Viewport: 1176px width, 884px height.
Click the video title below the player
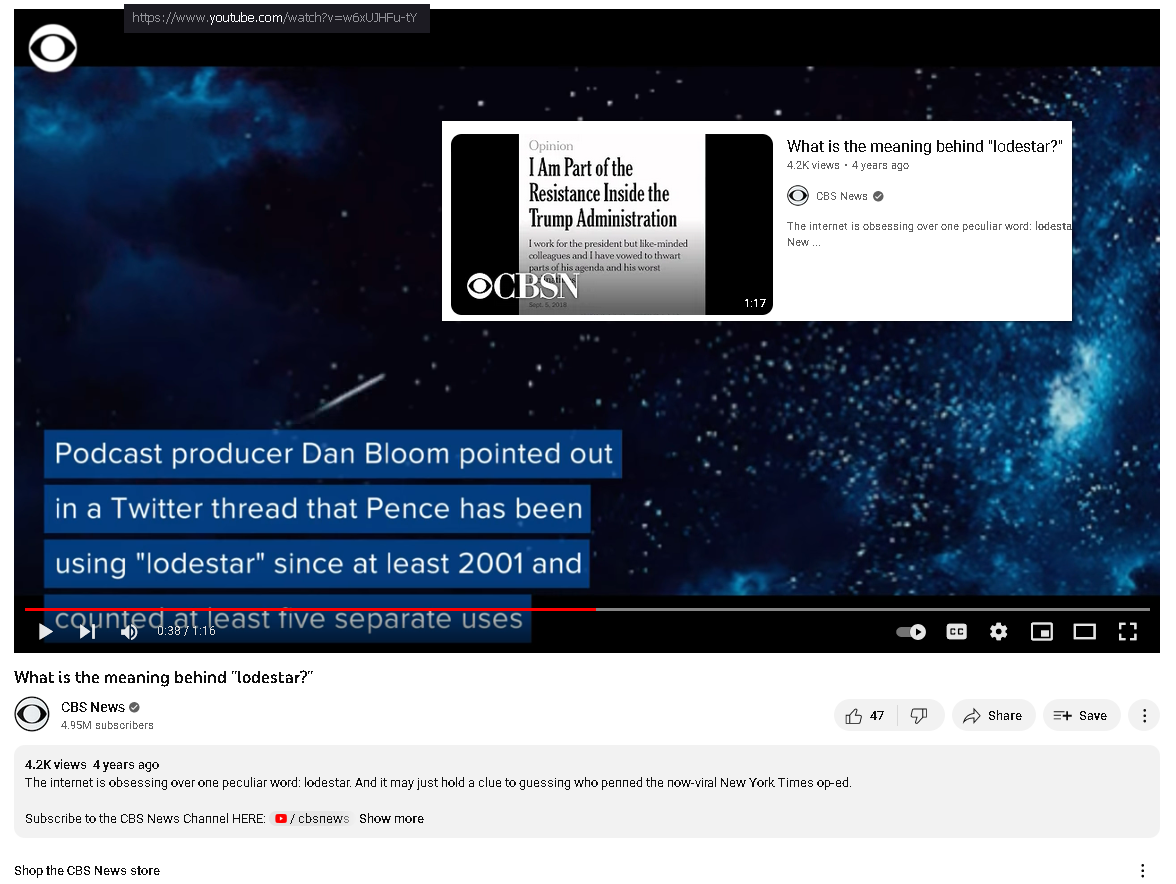click(x=164, y=677)
